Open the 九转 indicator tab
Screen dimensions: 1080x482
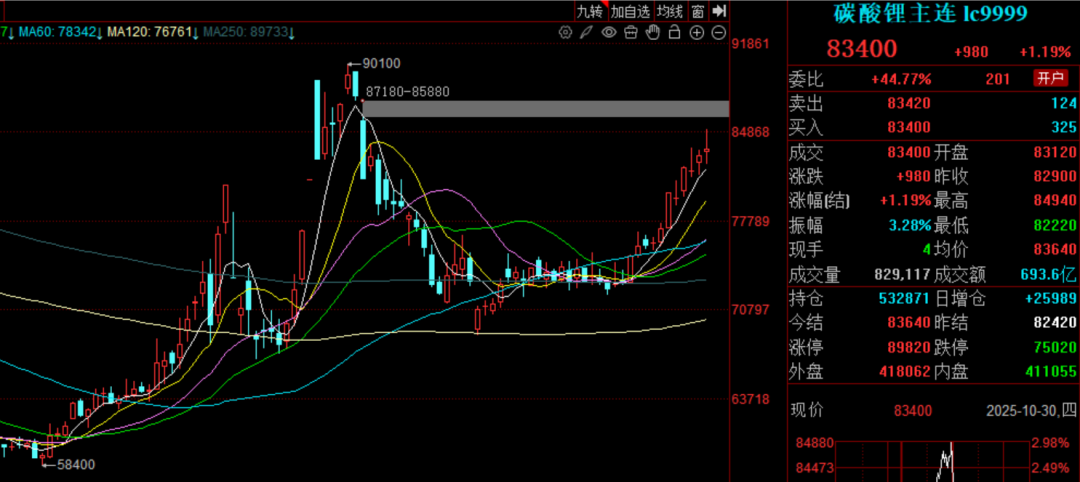click(590, 11)
